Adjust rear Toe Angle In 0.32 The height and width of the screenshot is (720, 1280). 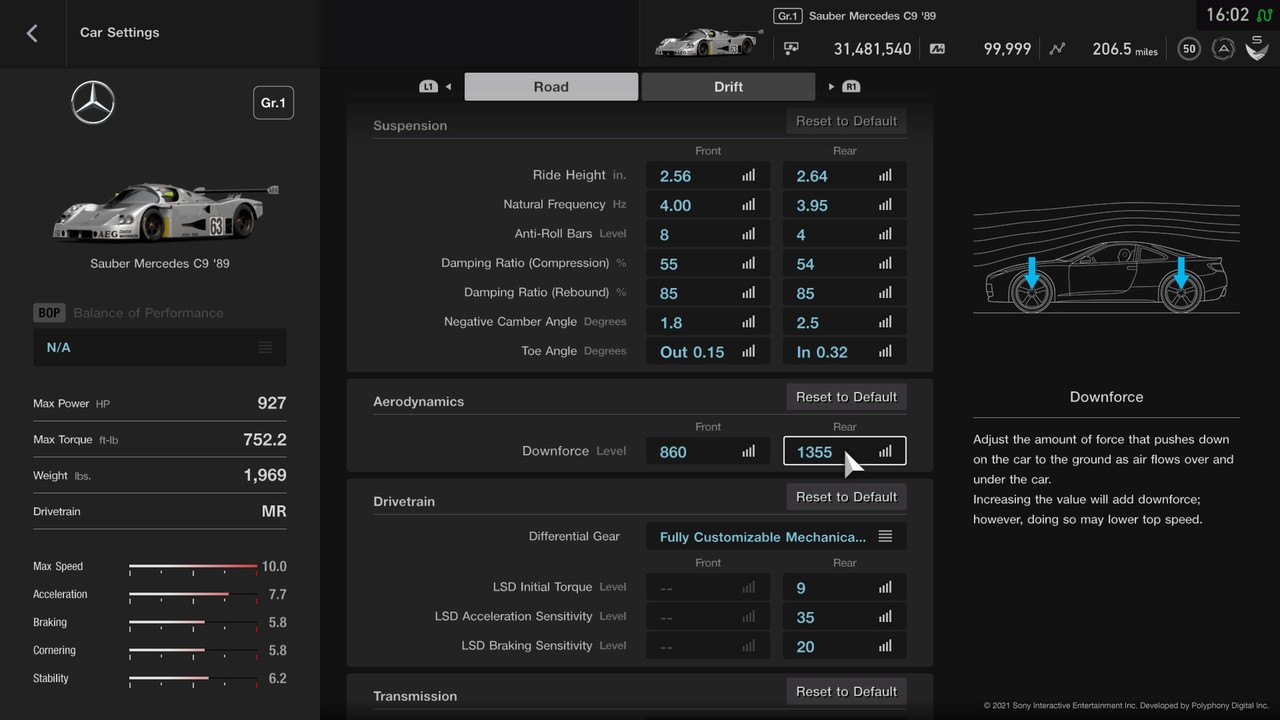[x=845, y=351]
